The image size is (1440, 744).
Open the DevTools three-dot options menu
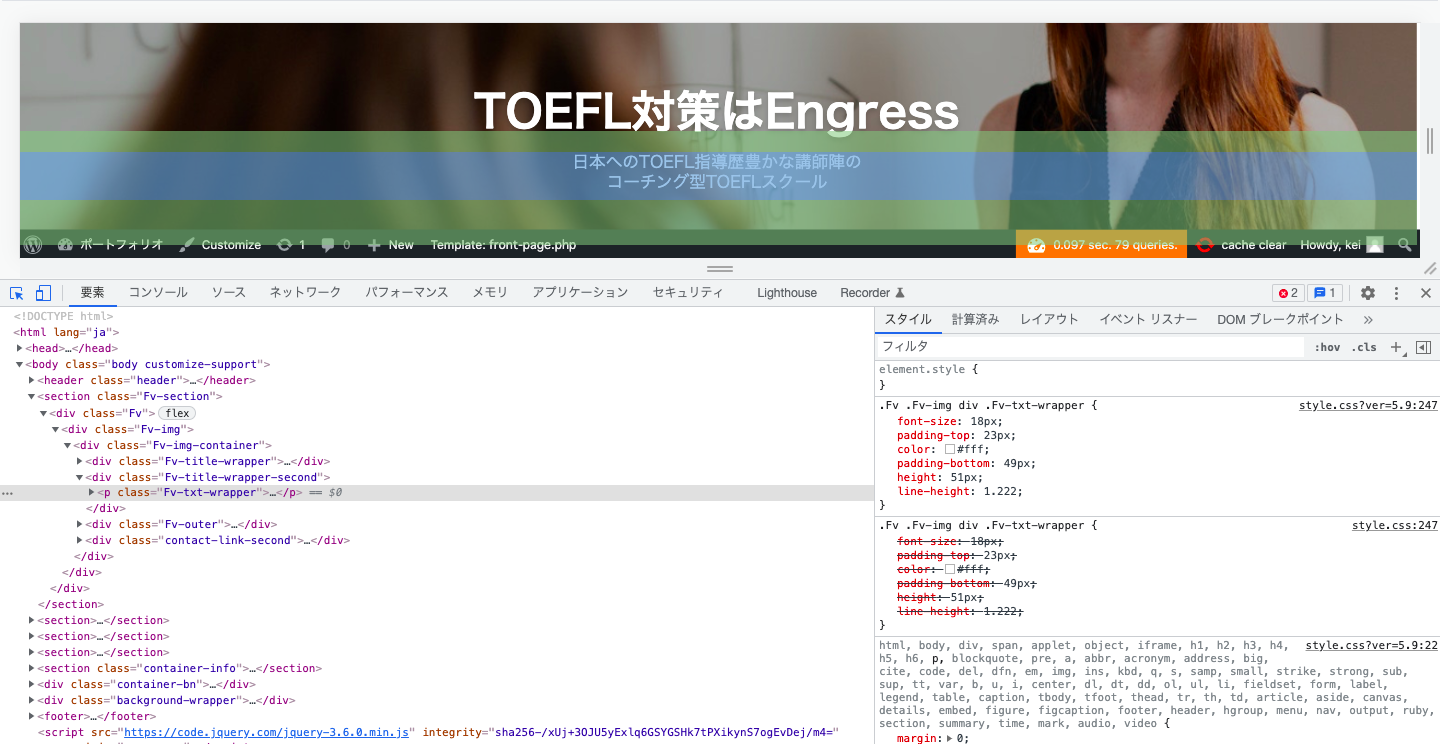tap(1396, 293)
